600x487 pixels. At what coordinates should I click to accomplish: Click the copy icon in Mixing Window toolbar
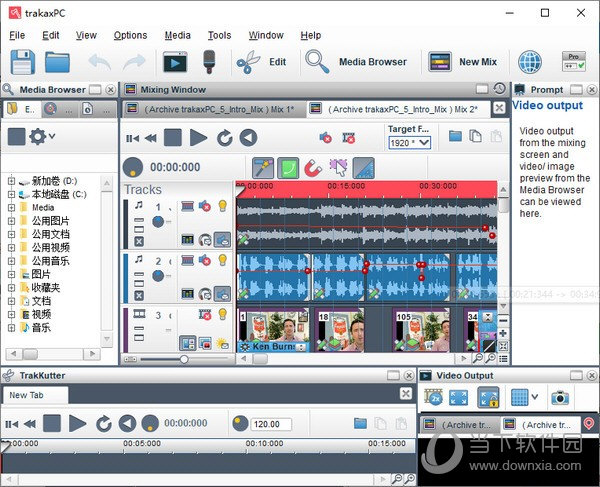(x=475, y=136)
